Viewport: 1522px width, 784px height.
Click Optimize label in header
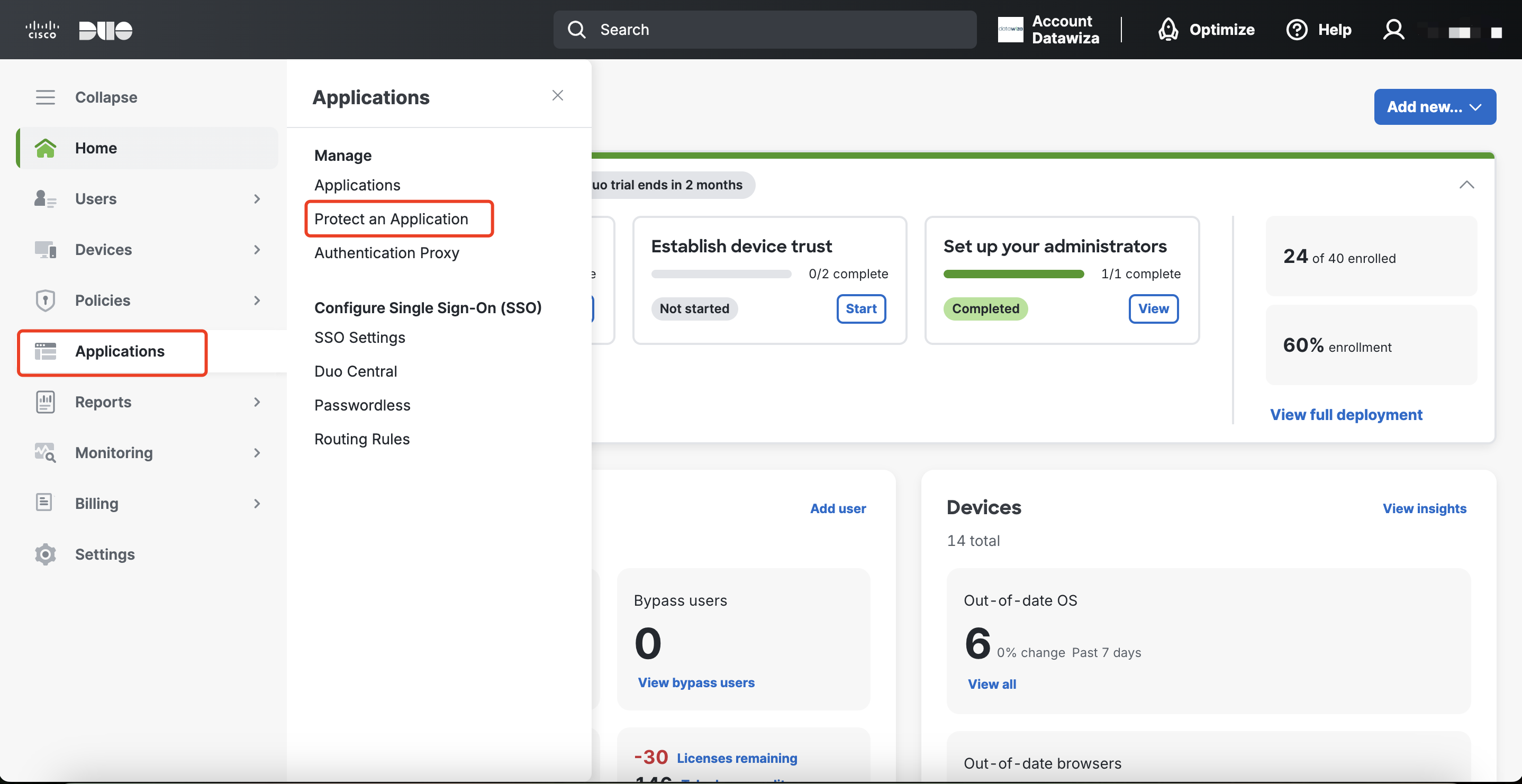[x=1222, y=30]
